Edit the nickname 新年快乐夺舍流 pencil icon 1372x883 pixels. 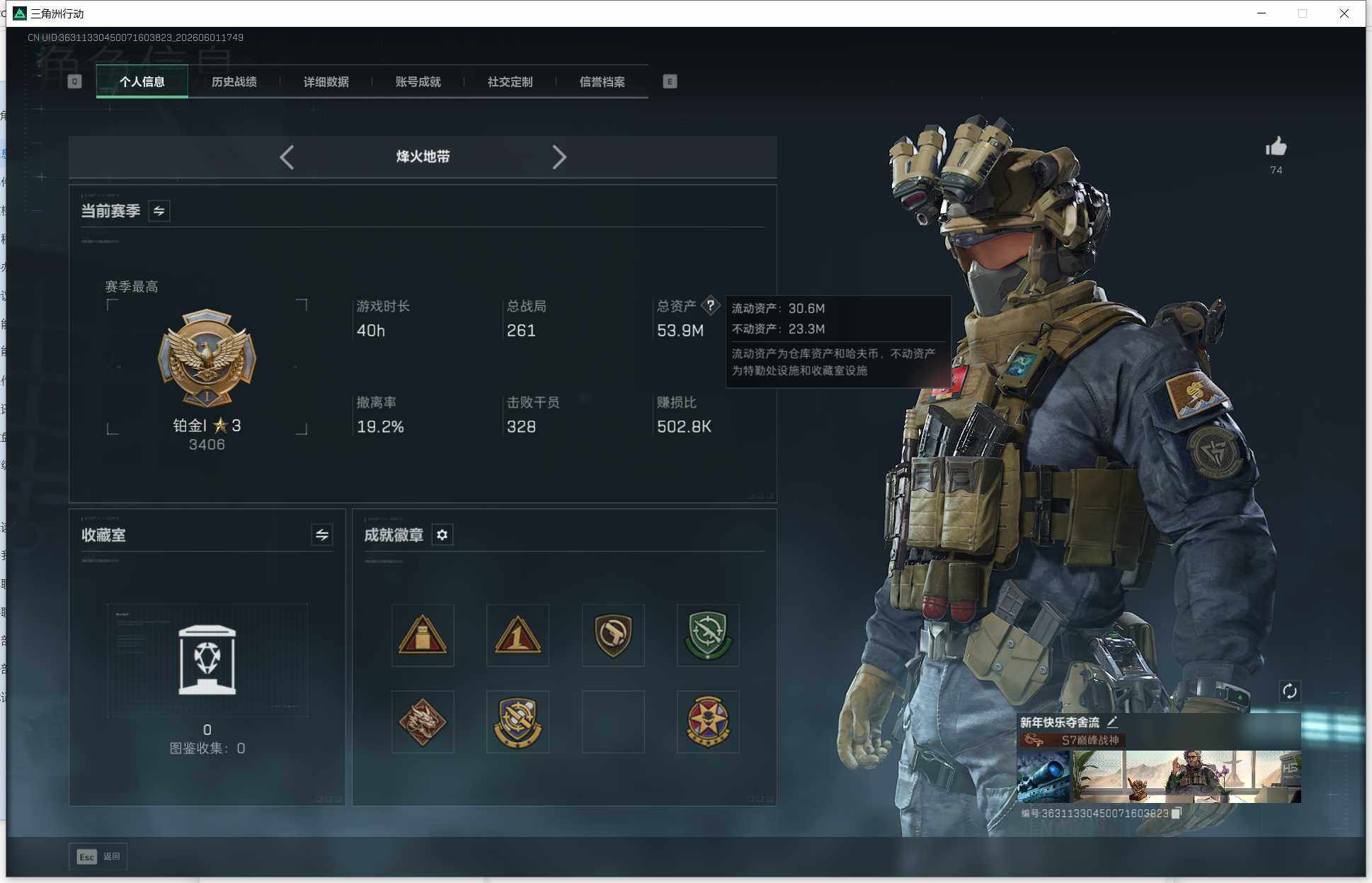[x=1112, y=722]
